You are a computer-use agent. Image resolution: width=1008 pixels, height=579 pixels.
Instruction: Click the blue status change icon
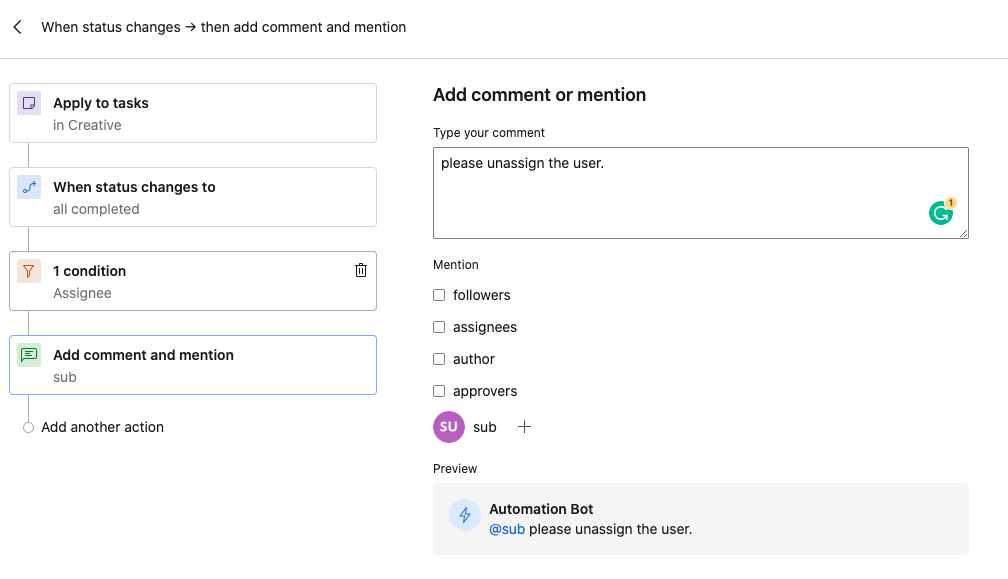(x=29, y=187)
